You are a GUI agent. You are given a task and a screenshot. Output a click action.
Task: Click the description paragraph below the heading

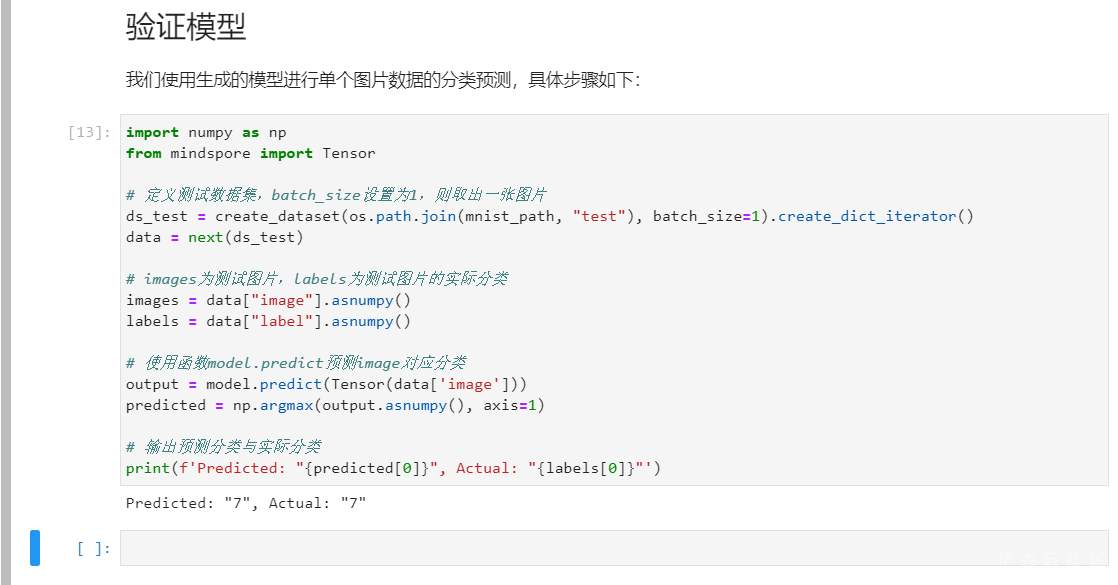pos(382,80)
